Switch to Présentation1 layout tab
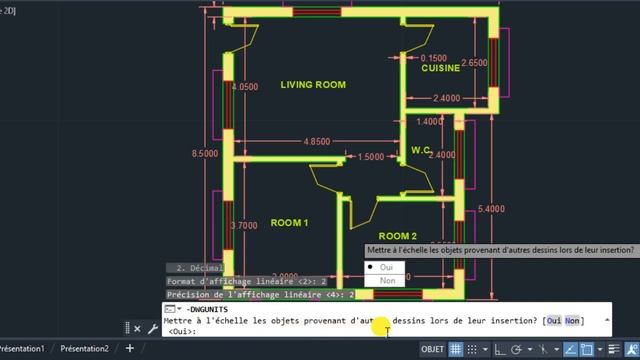640x360 pixels. pos(22,349)
